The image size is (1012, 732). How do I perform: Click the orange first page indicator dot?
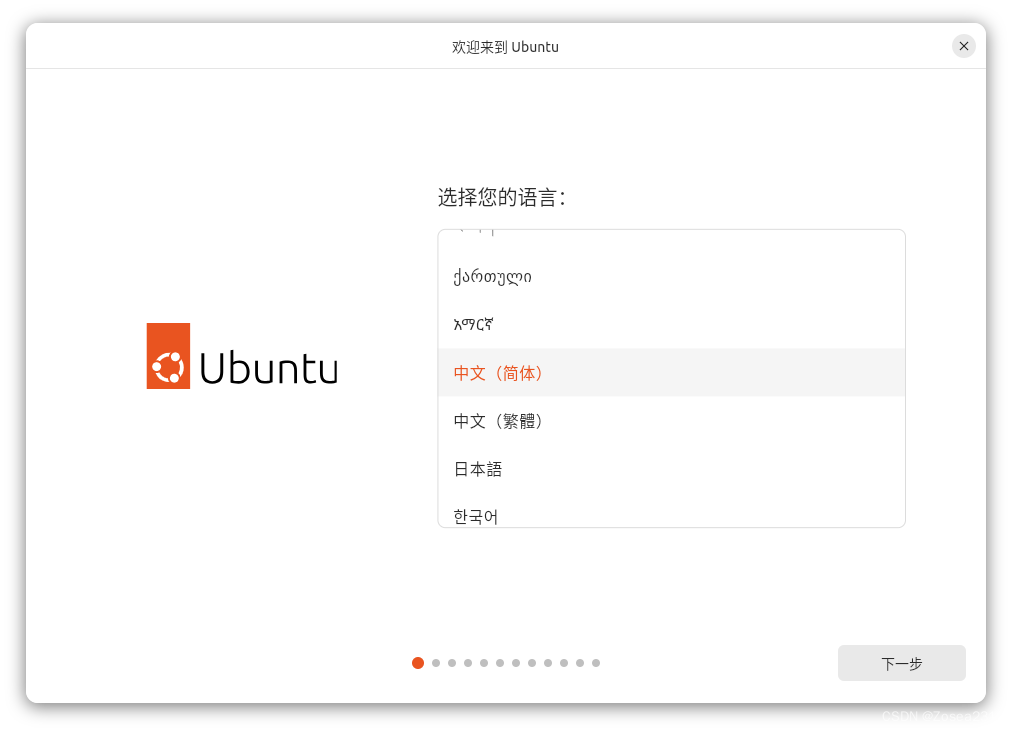point(418,663)
